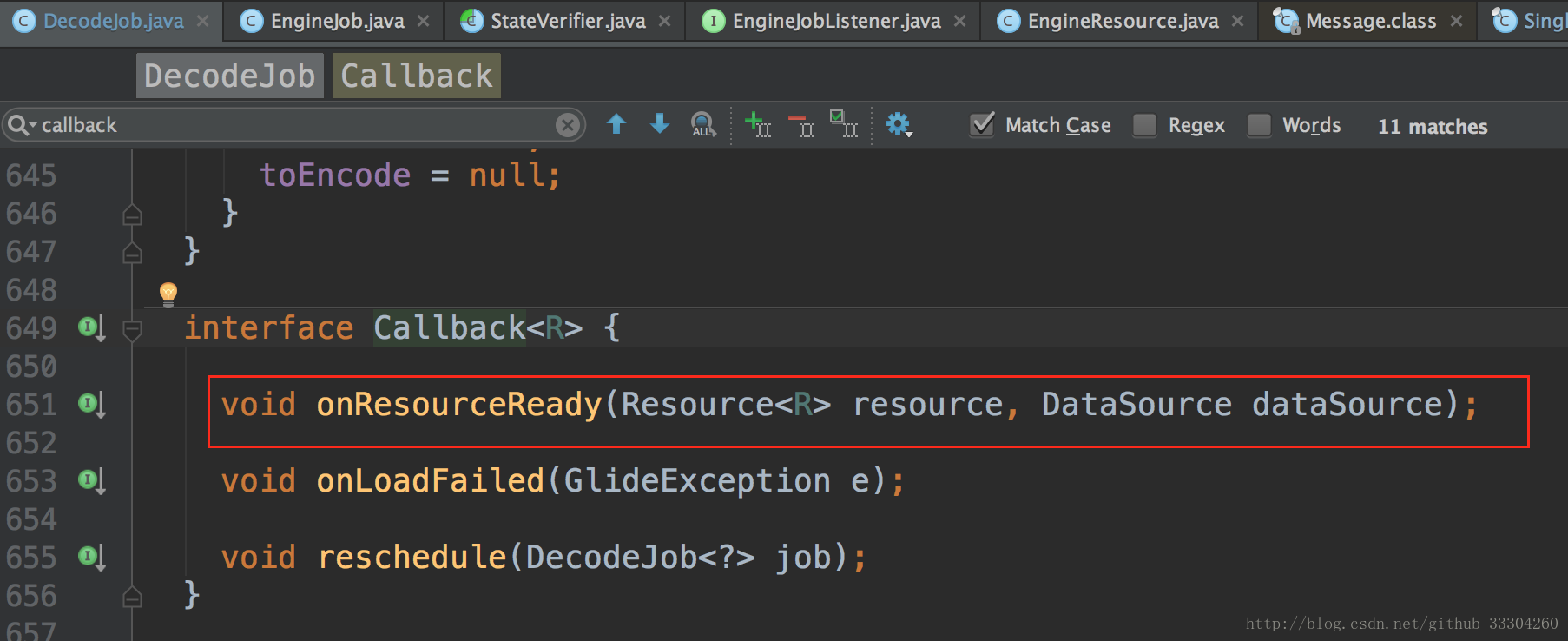Click the yellow lightbulb intention icon

pos(168,294)
